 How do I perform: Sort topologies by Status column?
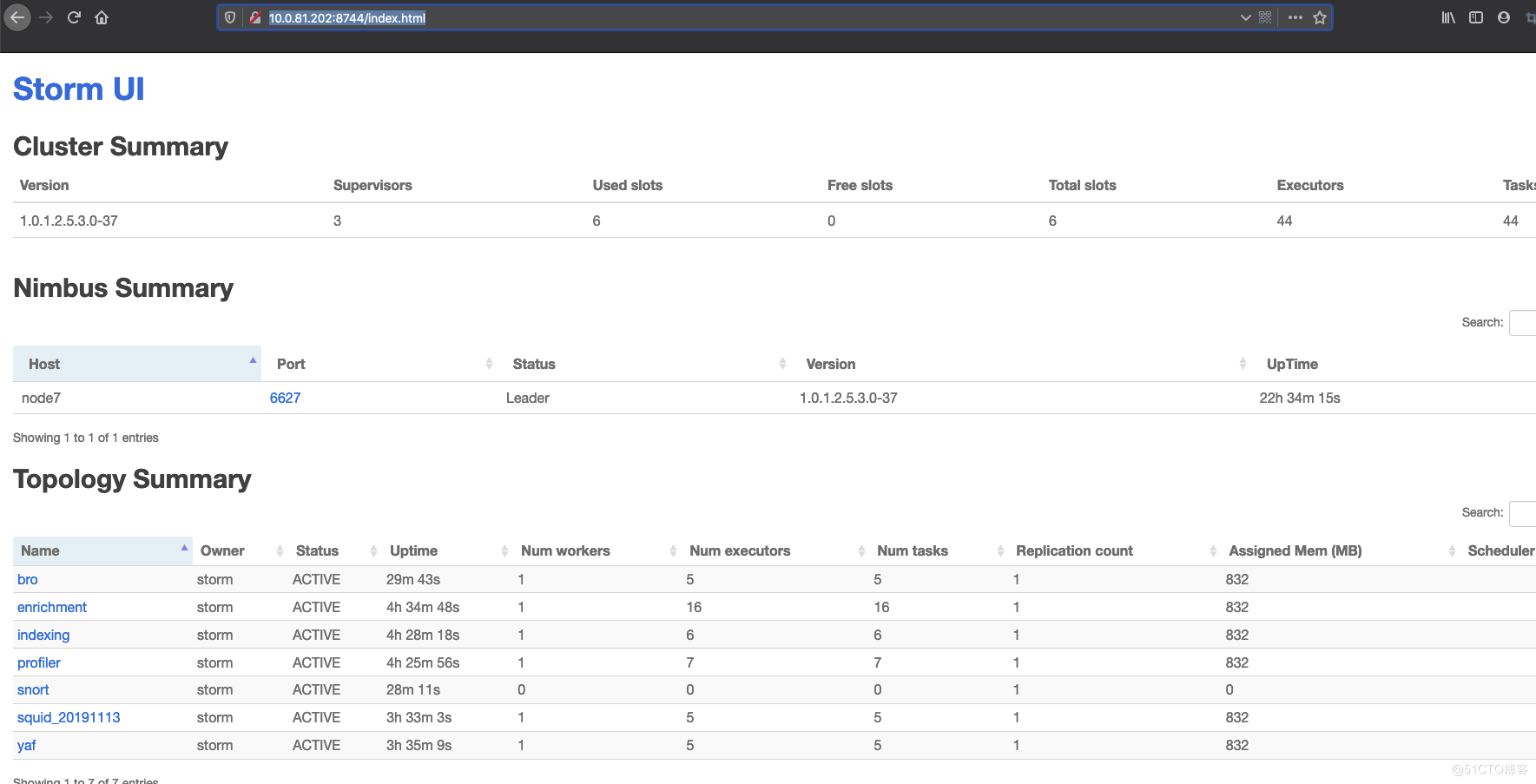pyautogui.click(x=335, y=550)
